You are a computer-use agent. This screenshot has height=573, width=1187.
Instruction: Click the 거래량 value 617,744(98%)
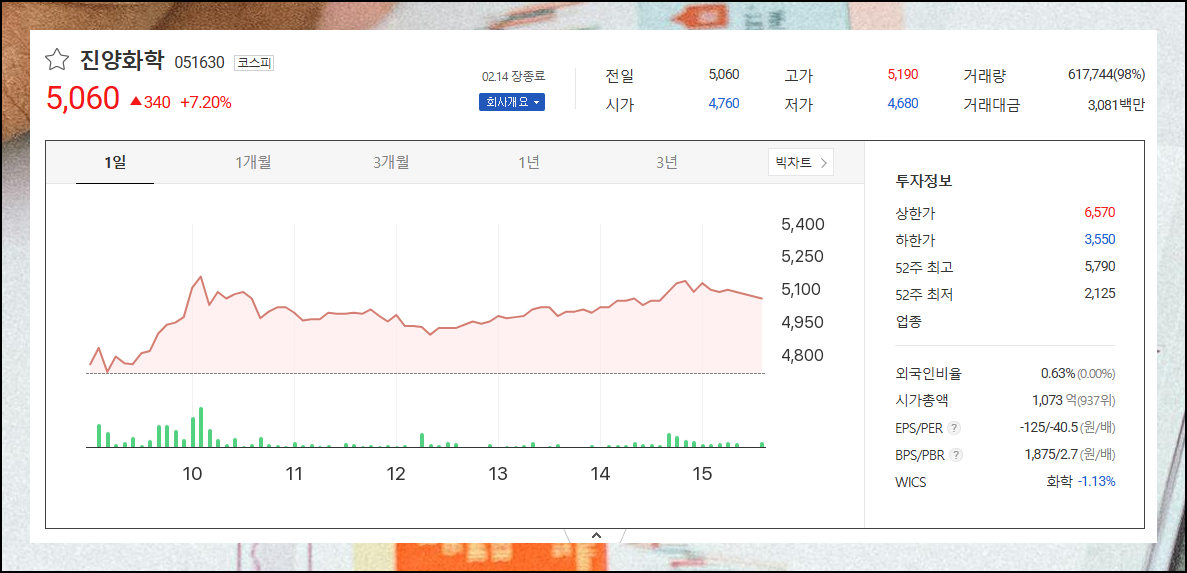pyautogui.click(x=1106, y=75)
